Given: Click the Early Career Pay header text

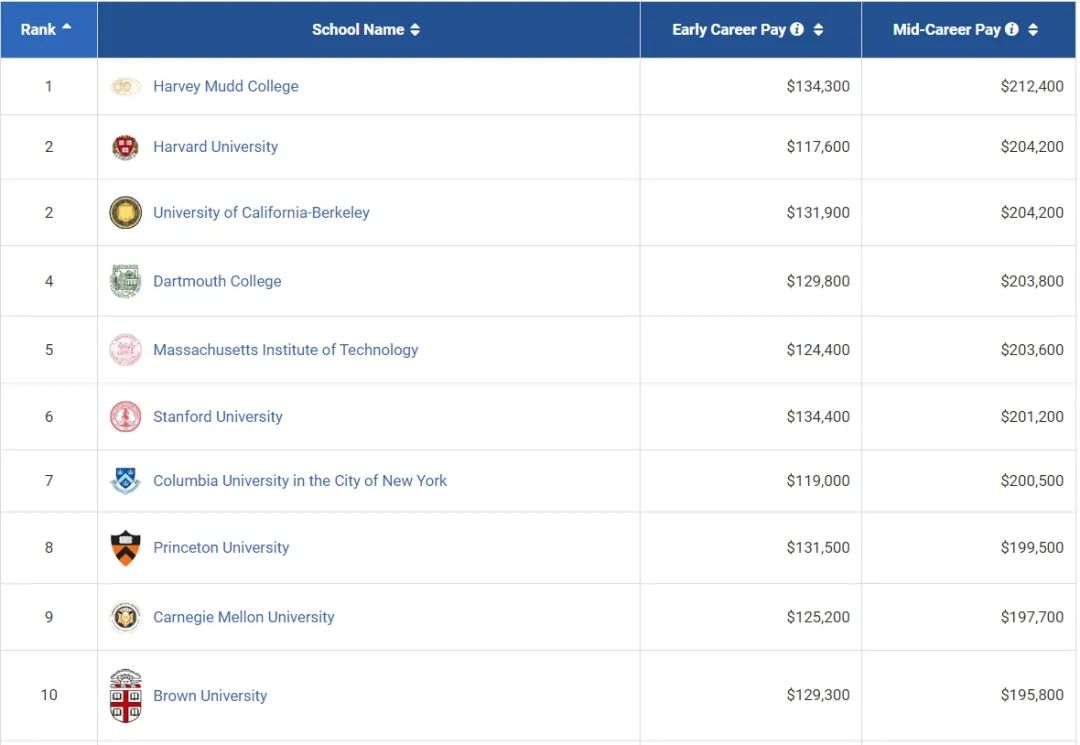Looking at the screenshot, I should [x=729, y=30].
